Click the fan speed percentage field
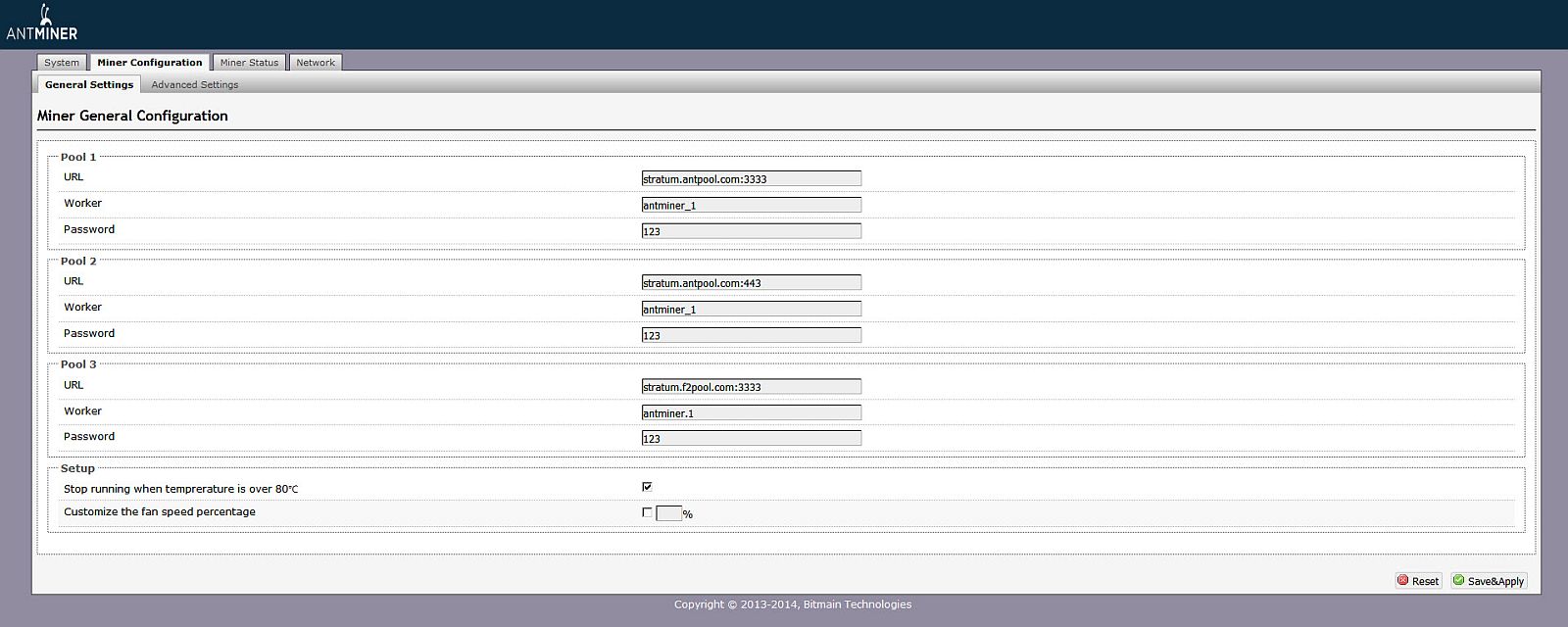The height and width of the screenshot is (627, 1568). [668, 513]
